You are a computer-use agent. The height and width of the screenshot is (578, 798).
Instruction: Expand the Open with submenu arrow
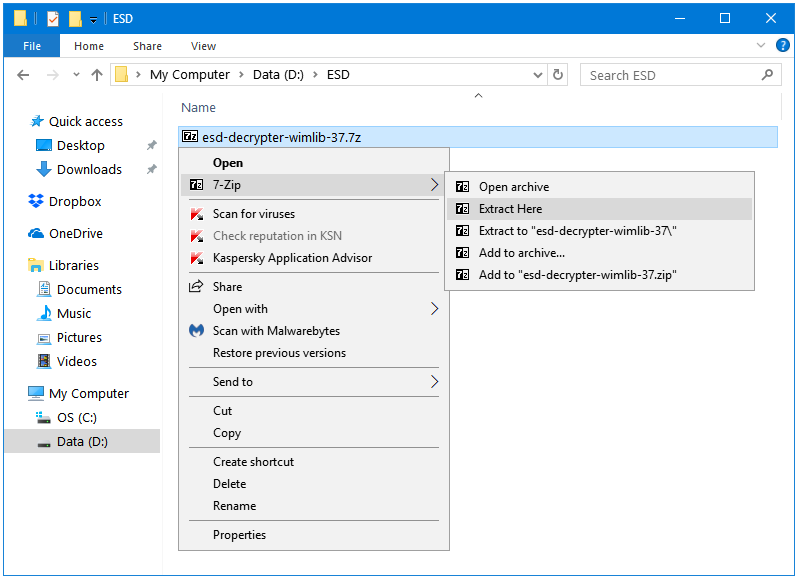434,308
